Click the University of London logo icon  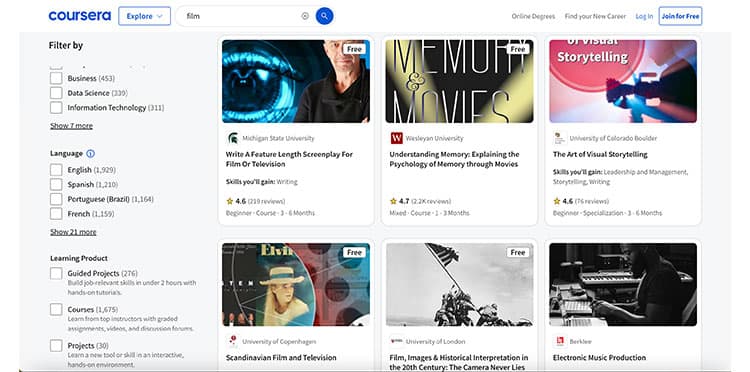click(x=397, y=341)
